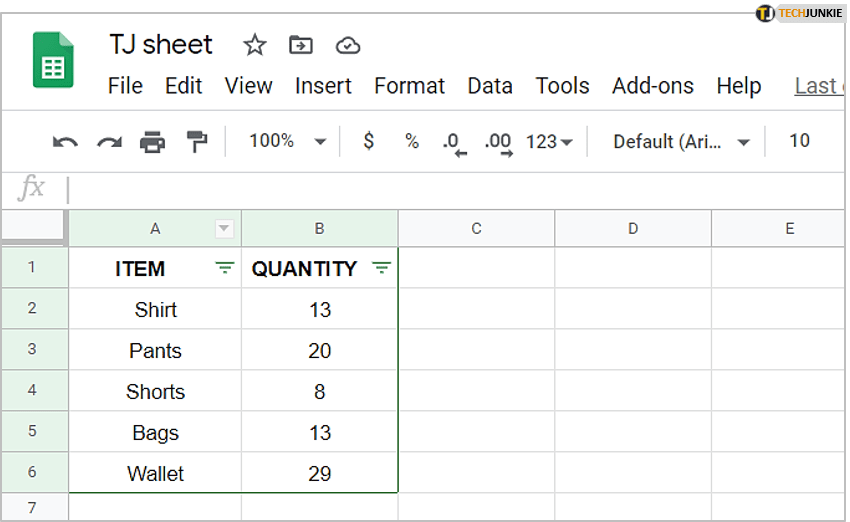Click the undo arrow icon
Image resolution: width=850 pixels, height=522 pixels.
click(65, 142)
